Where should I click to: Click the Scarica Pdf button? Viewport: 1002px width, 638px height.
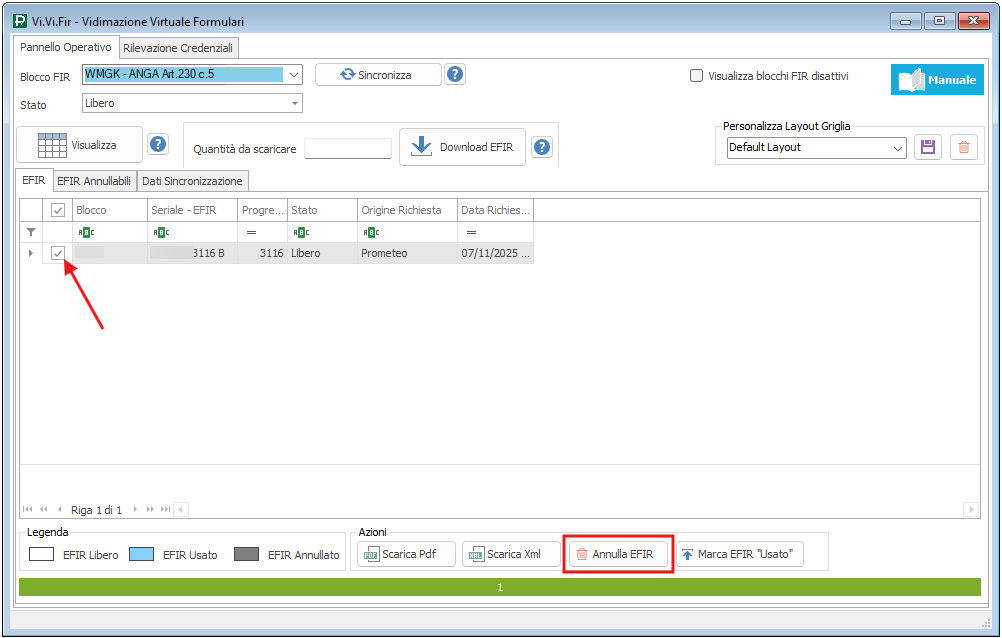[x=406, y=554]
